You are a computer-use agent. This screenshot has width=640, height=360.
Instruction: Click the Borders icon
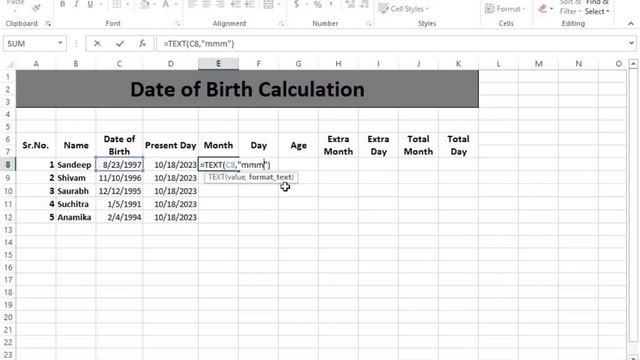117,4
